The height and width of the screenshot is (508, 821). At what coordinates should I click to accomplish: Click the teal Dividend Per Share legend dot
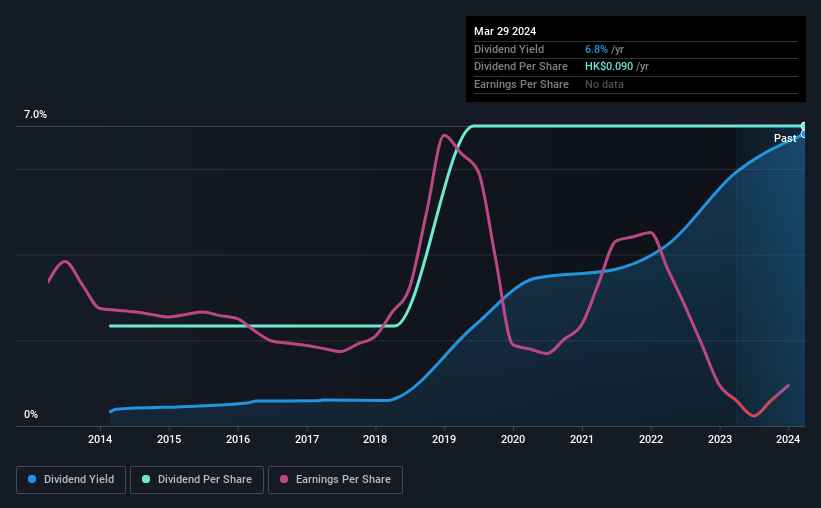pyautogui.click(x=146, y=479)
